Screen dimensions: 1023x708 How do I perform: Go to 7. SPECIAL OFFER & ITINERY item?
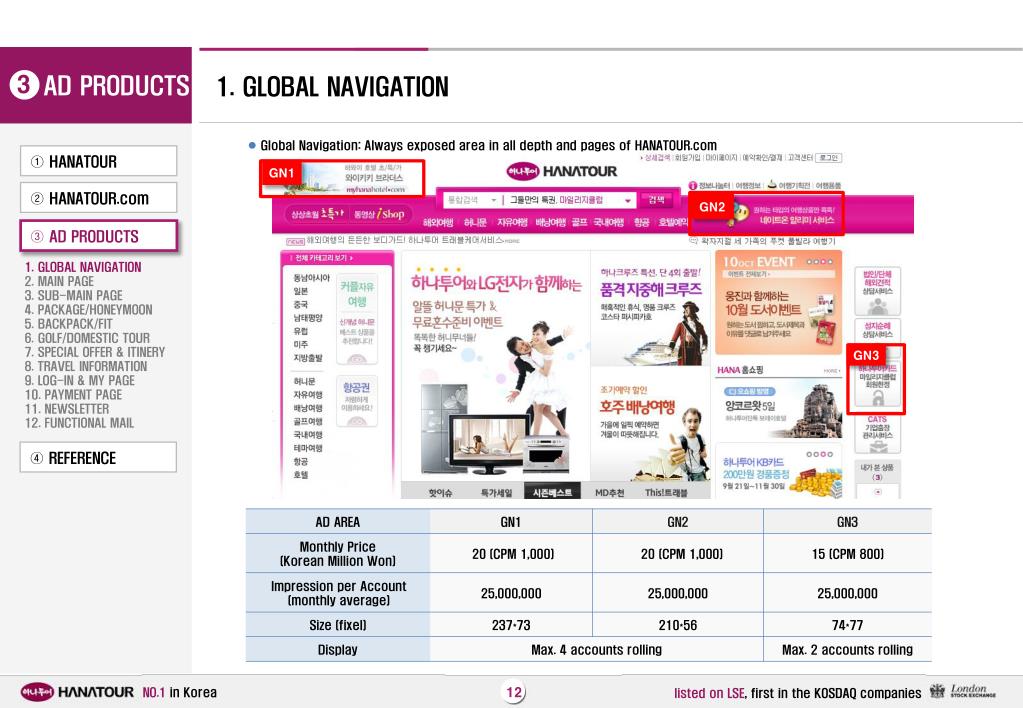pyautogui.click(x=95, y=352)
